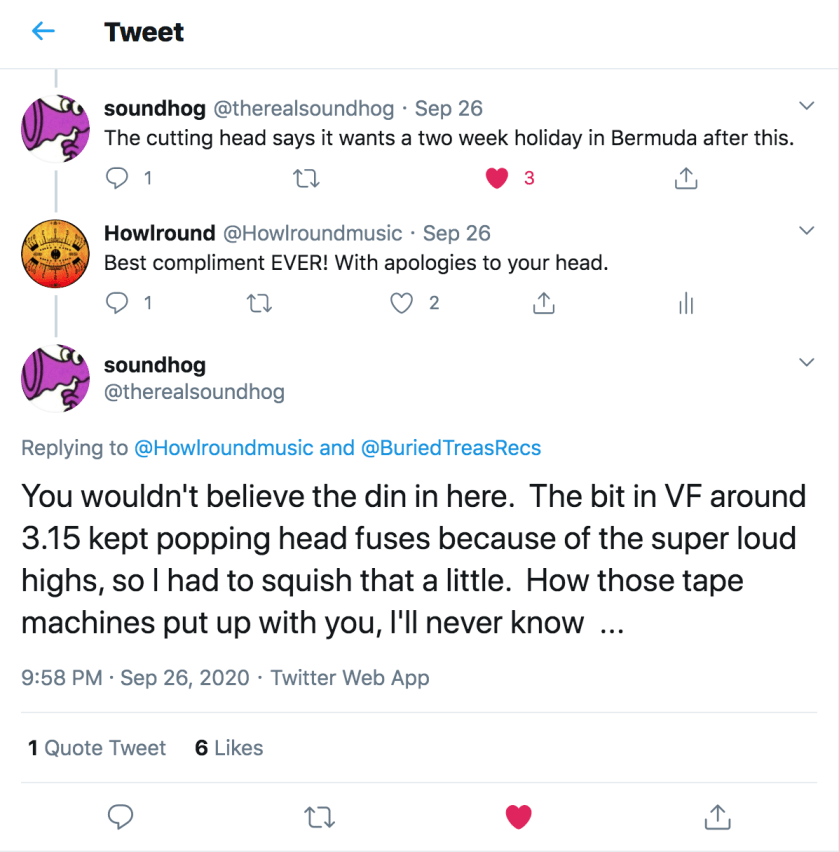Open @BuriedTreasRecs mention link

tap(450, 448)
